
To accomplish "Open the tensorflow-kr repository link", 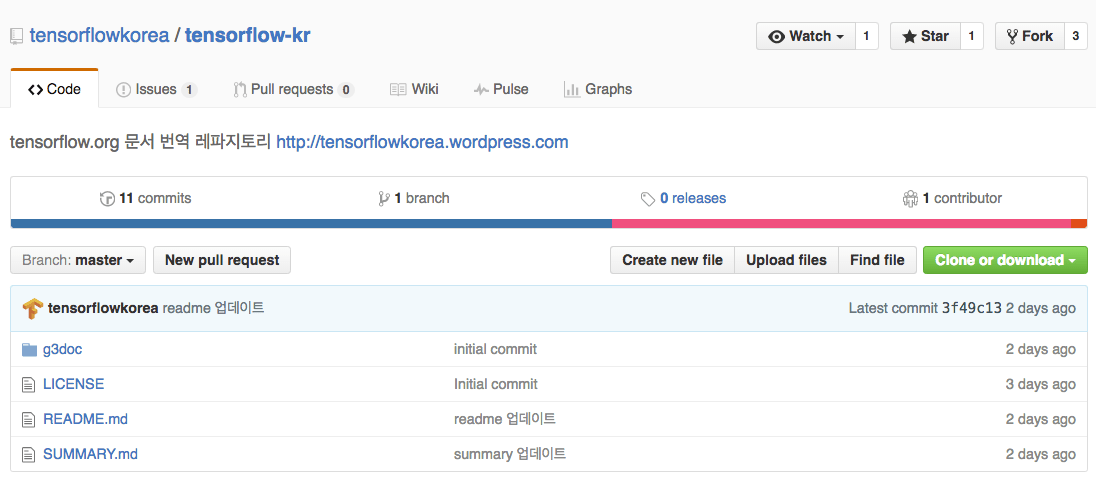I will point(247,36).
